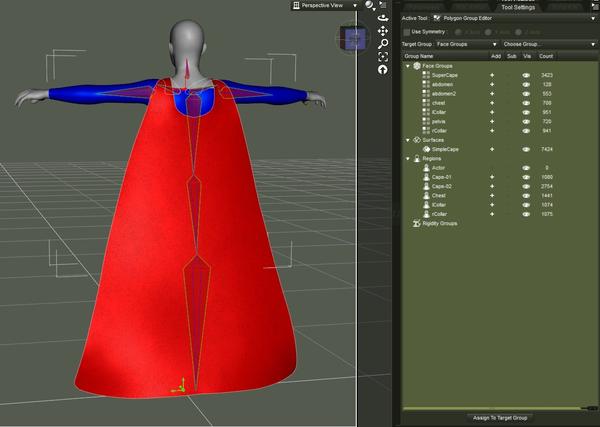Collapse the Surfaces tree
600x427 pixels.
[x=408, y=140]
